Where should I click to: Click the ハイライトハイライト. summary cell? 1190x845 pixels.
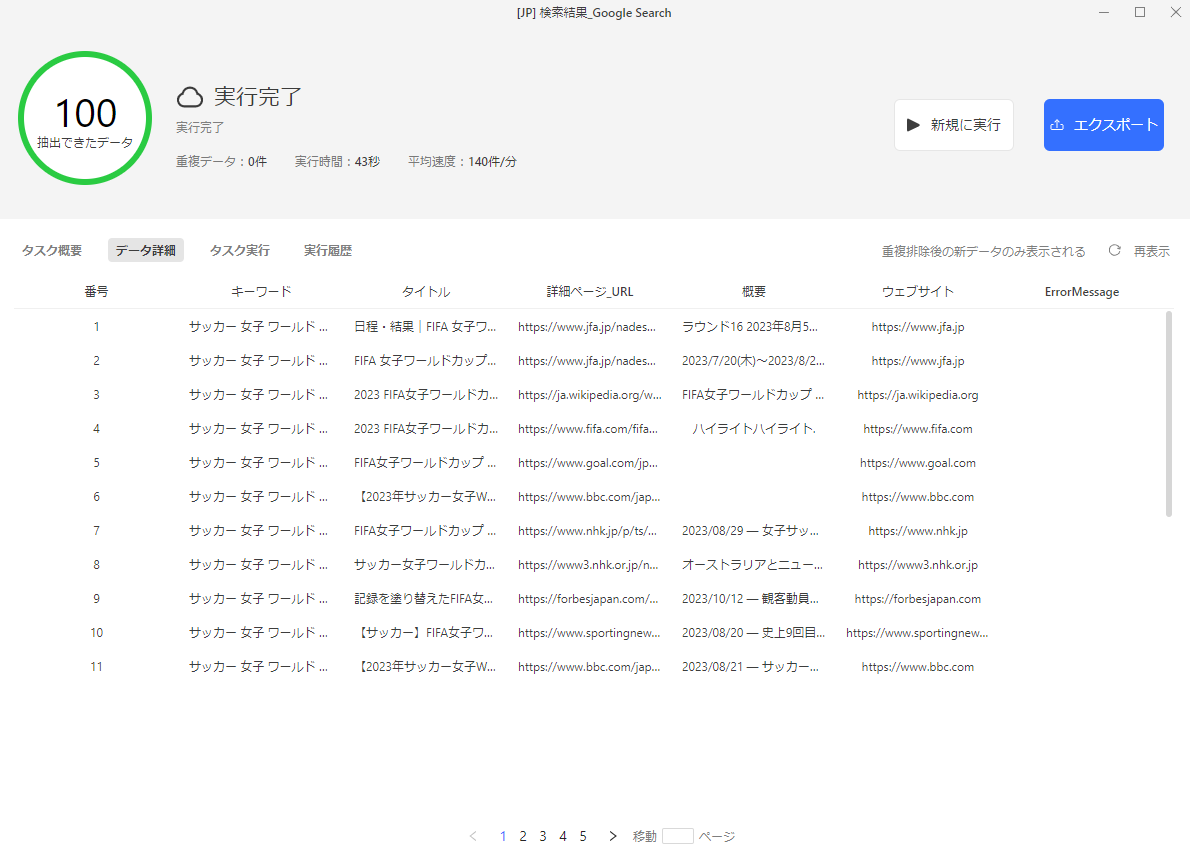[754, 429]
